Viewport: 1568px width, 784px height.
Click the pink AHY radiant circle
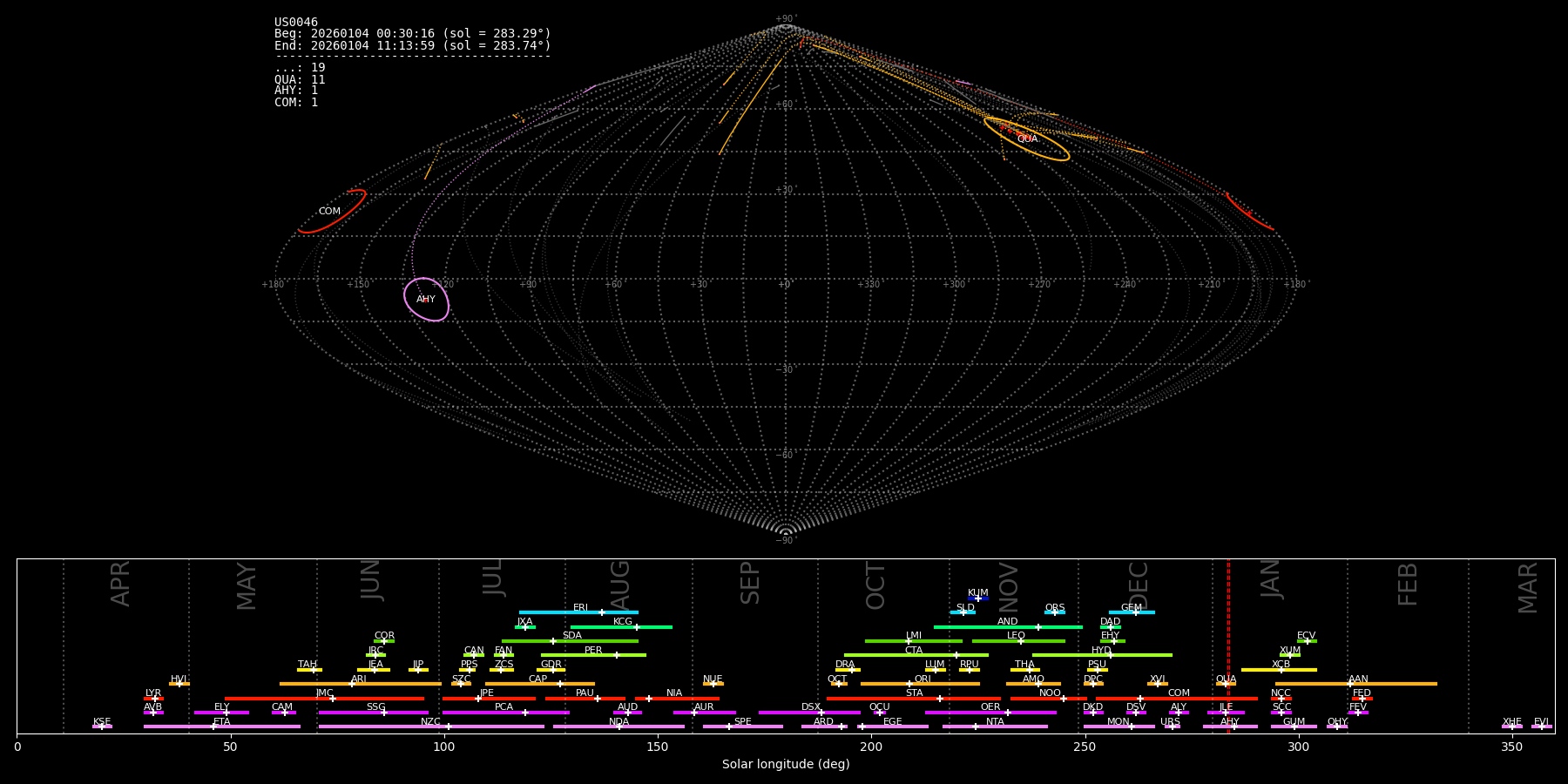[x=426, y=300]
